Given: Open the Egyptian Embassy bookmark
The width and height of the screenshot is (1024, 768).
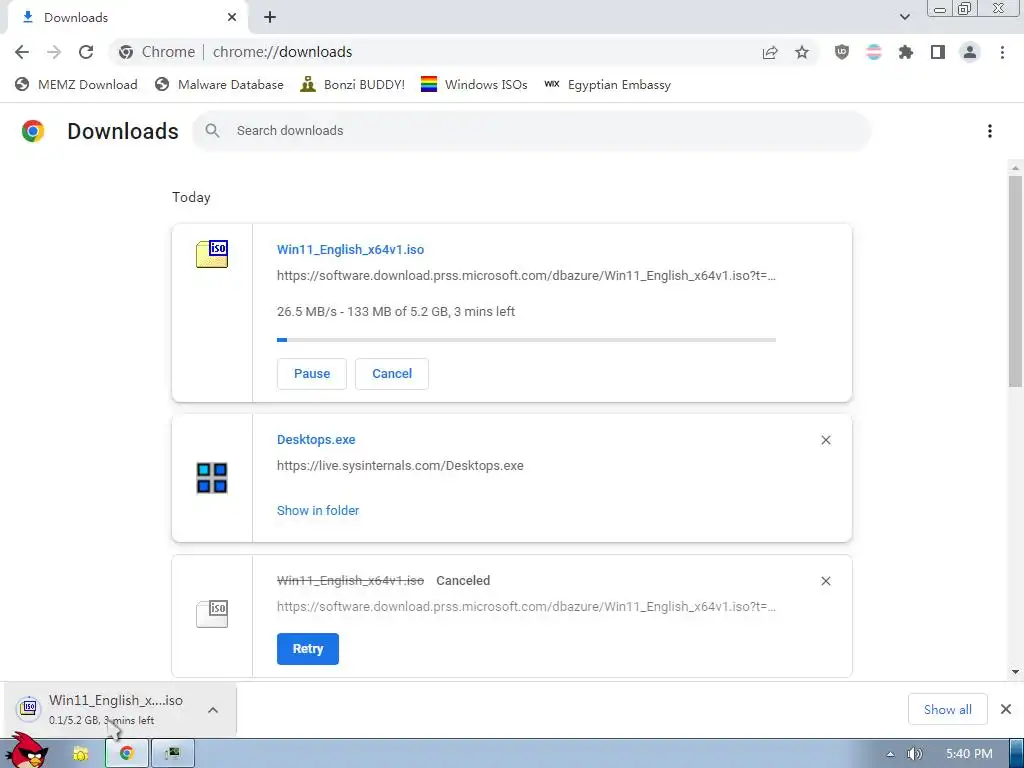Looking at the screenshot, I should [607, 85].
